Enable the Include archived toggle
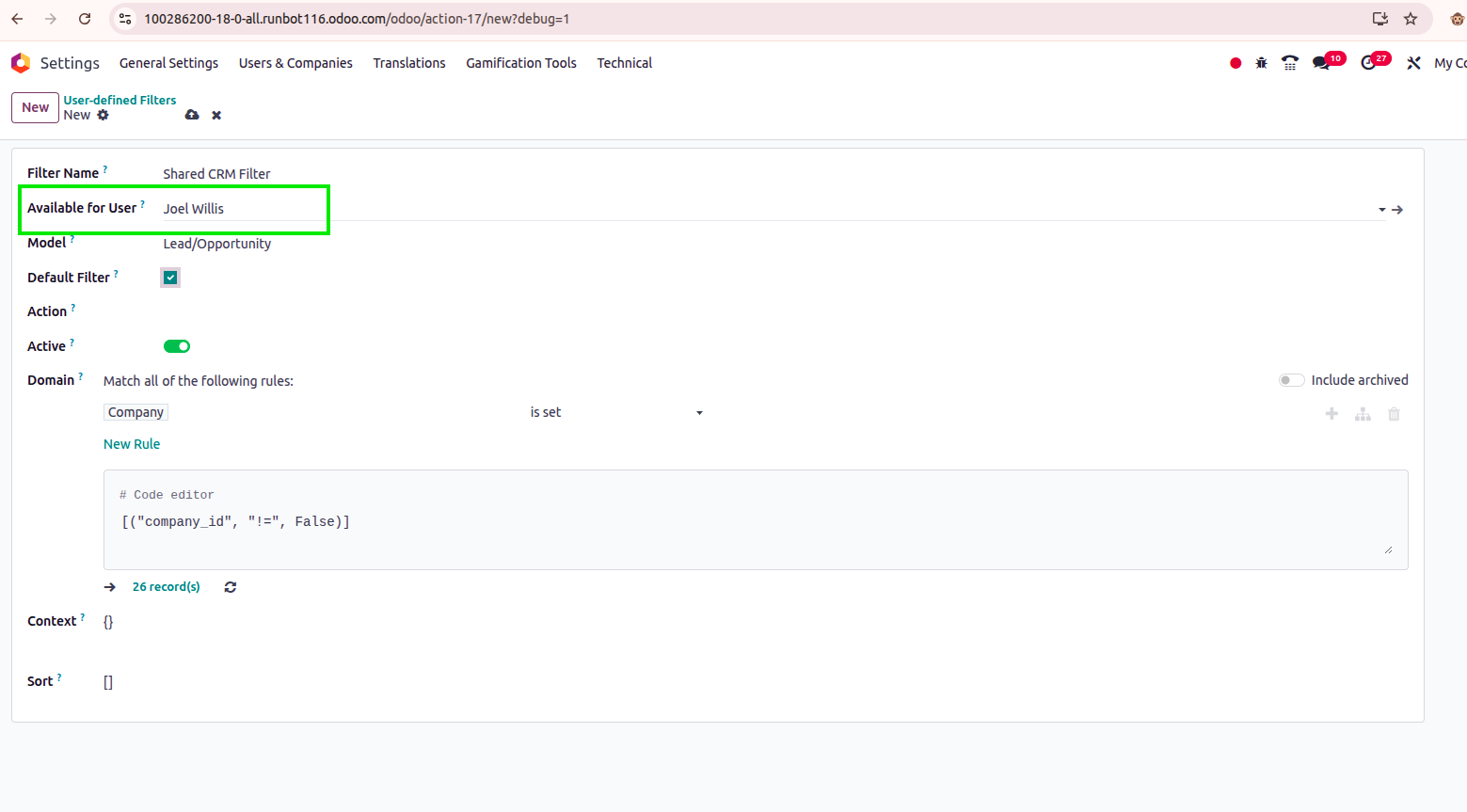Viewport: 1467px width, 812px height. 1292,380
